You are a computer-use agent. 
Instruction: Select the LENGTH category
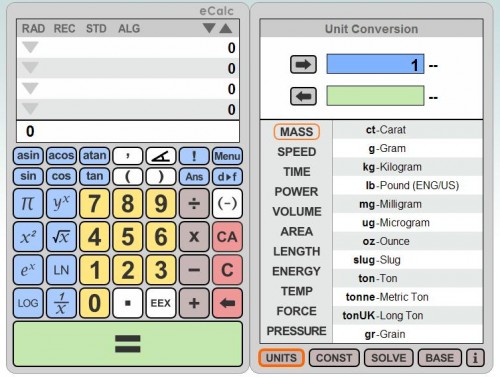click(x=297, y=251)
